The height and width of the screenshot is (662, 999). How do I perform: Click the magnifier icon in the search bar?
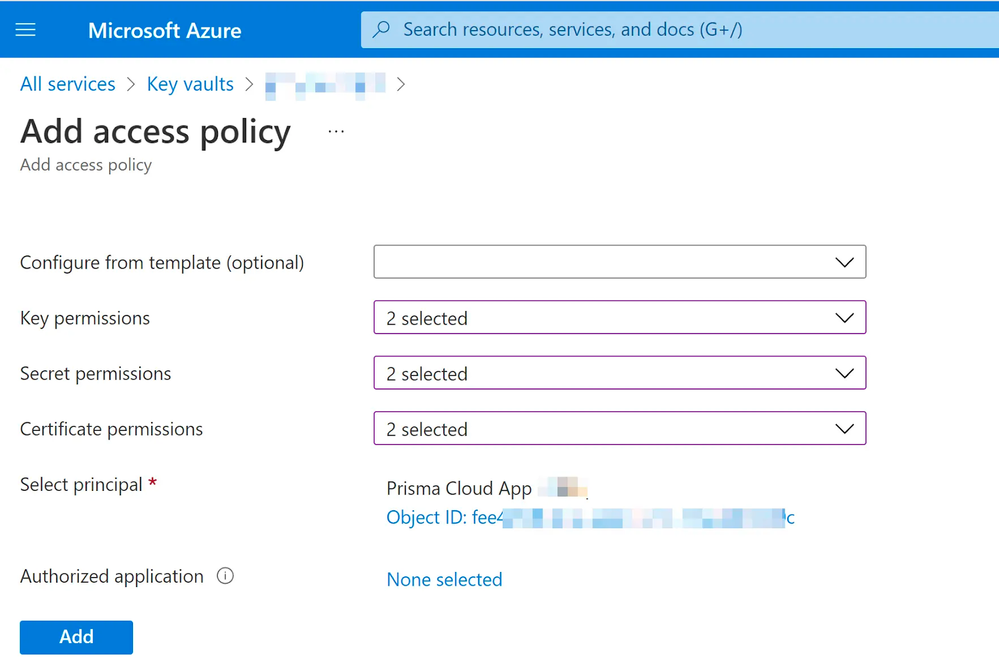[x=381, y=30]
